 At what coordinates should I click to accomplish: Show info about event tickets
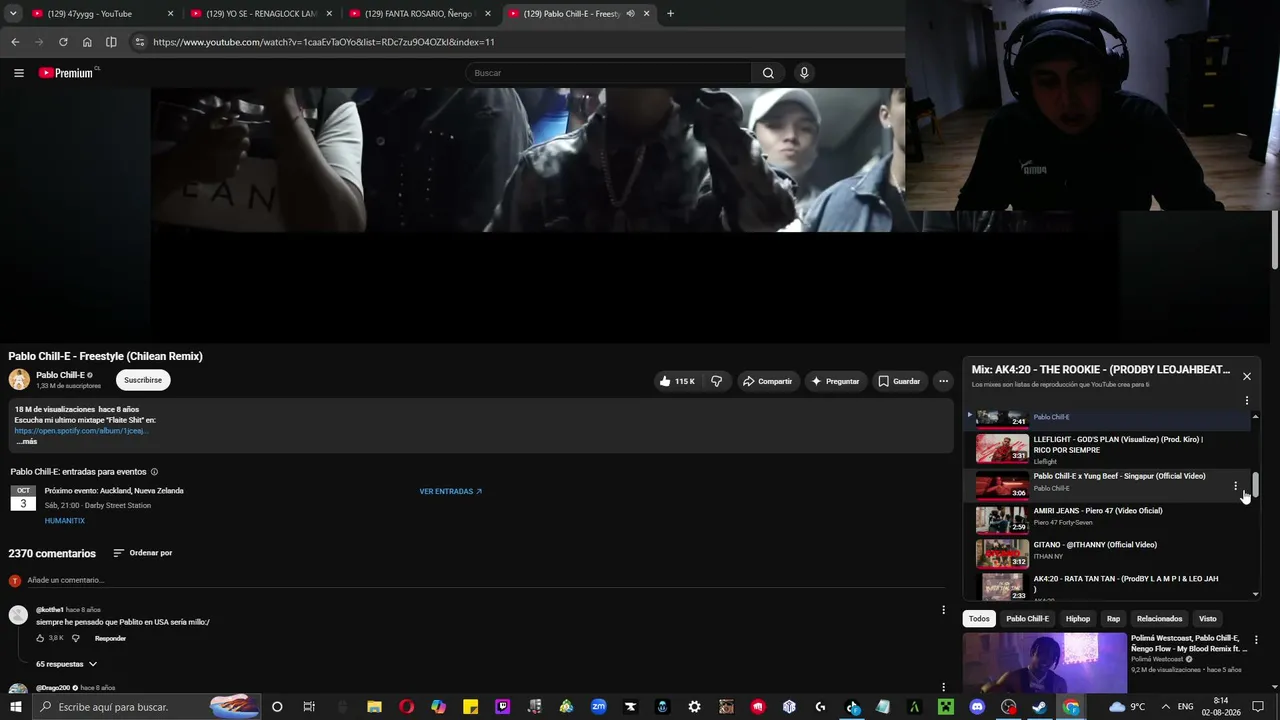(x=154, y=472)
